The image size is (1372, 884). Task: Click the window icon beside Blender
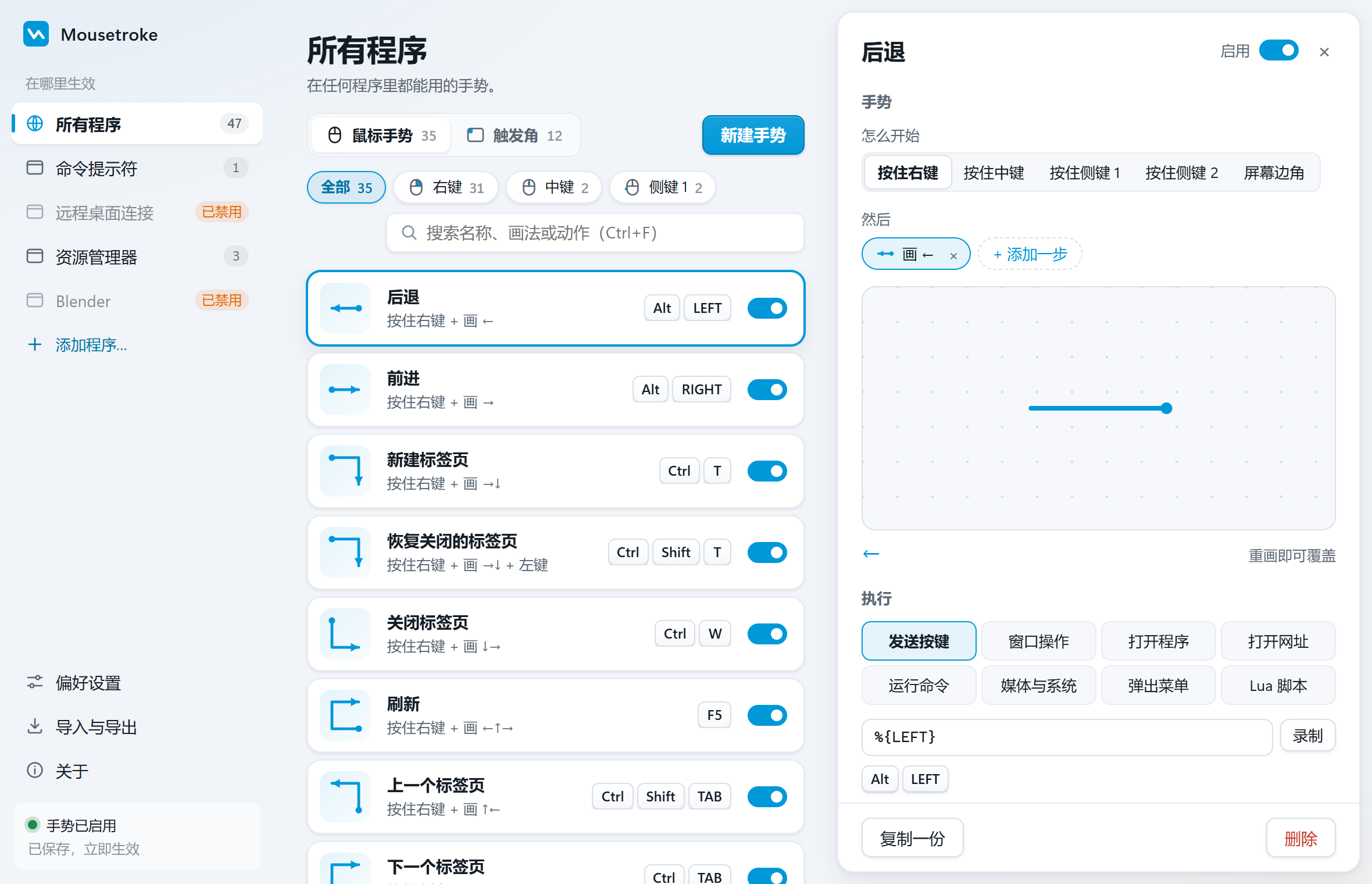tap(35, 301)
